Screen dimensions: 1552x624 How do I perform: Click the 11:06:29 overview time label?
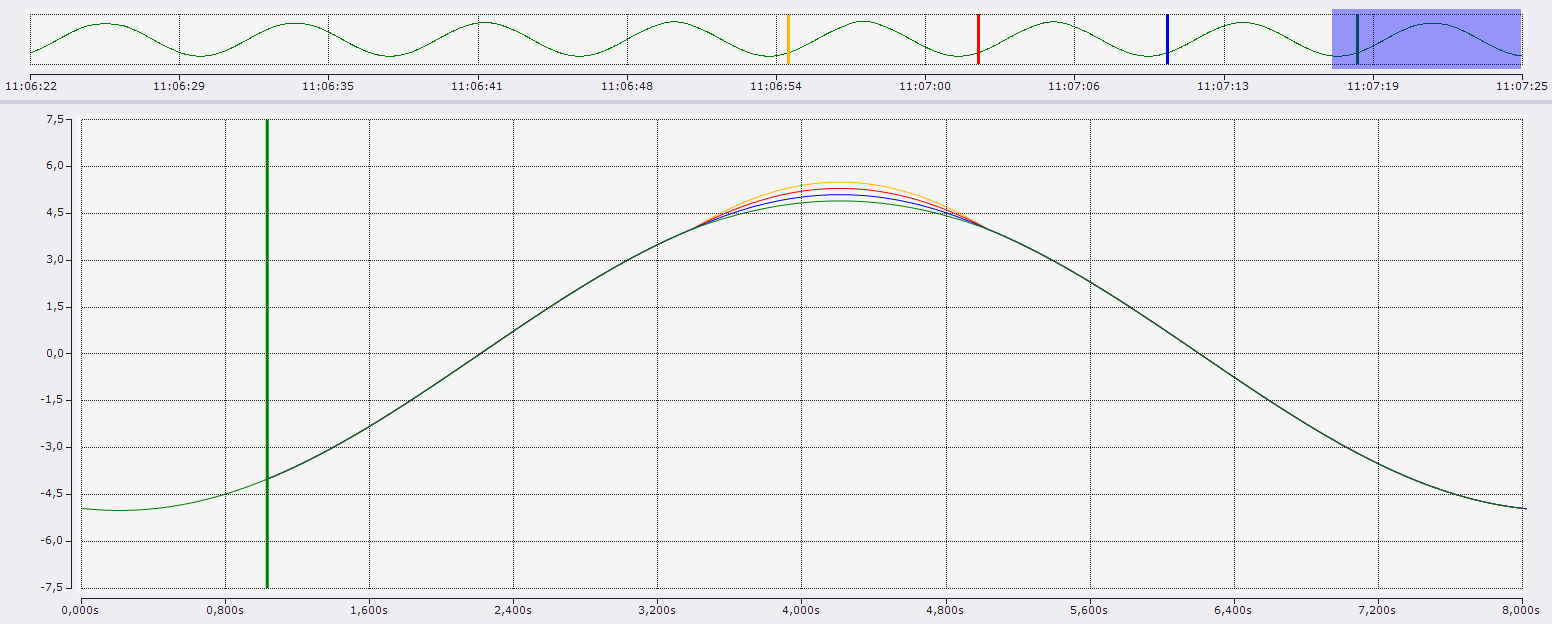(x=179, y=86)
